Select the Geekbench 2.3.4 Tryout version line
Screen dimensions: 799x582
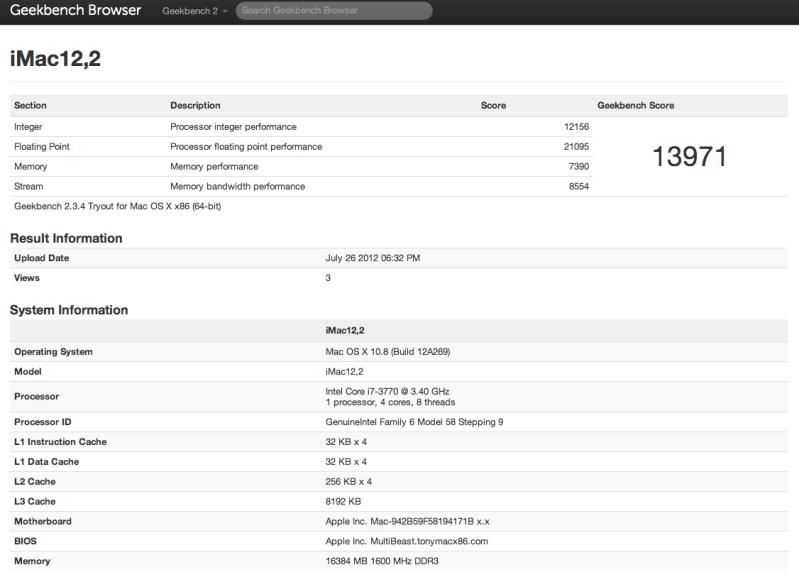click(118, 206)
